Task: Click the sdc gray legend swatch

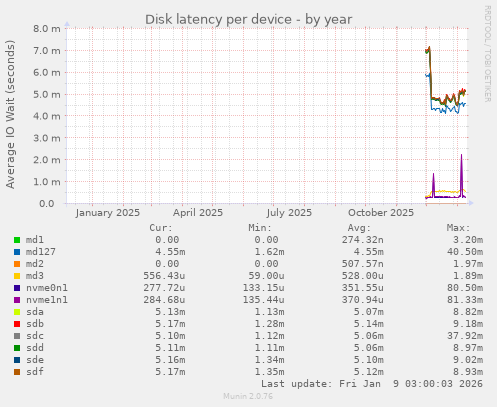Action: (17, 336)
